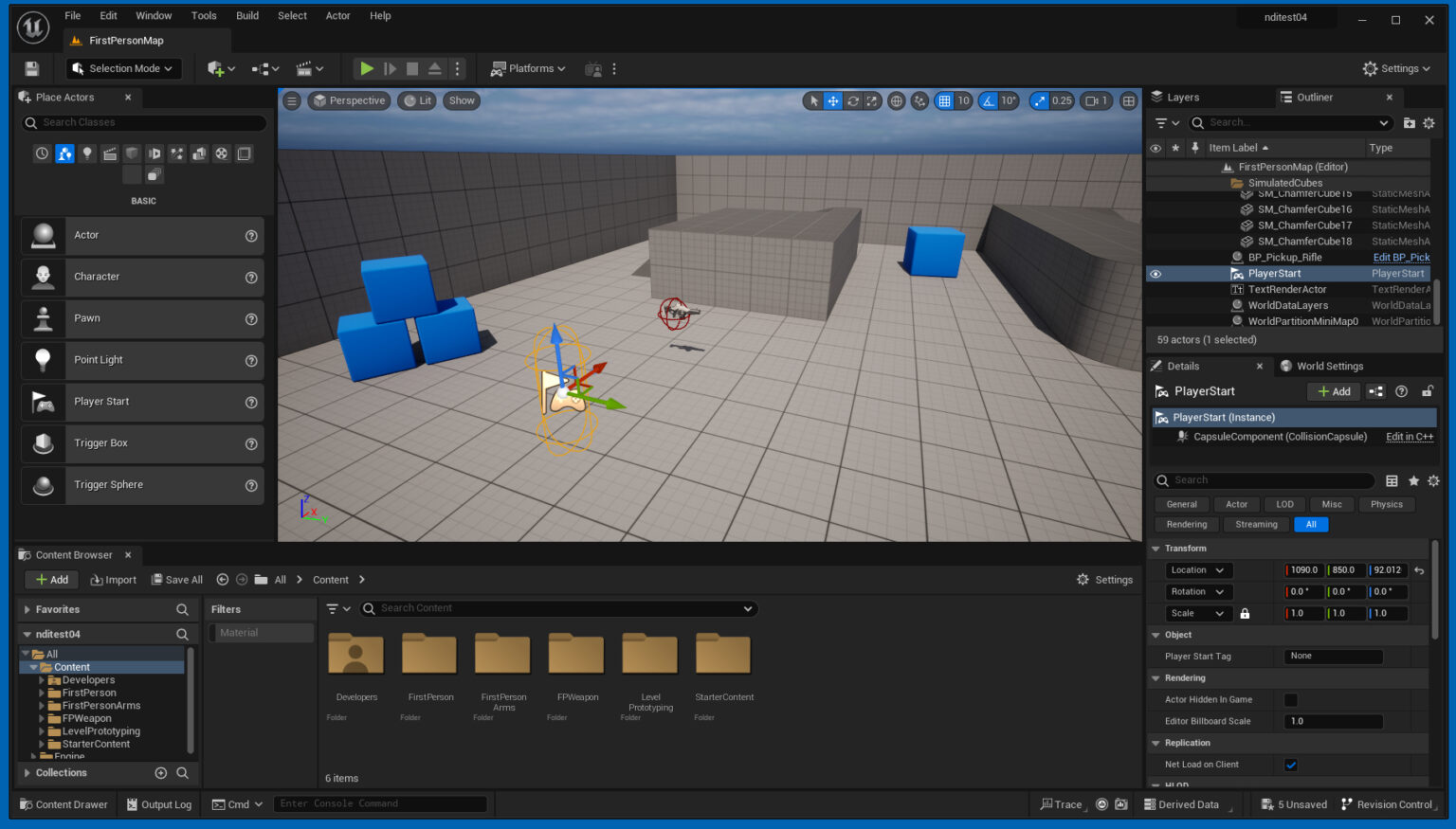Viewport: 1456px width, 829px height.
Task: Open the Platforms toolbar menu
Action: click(527, 68)
